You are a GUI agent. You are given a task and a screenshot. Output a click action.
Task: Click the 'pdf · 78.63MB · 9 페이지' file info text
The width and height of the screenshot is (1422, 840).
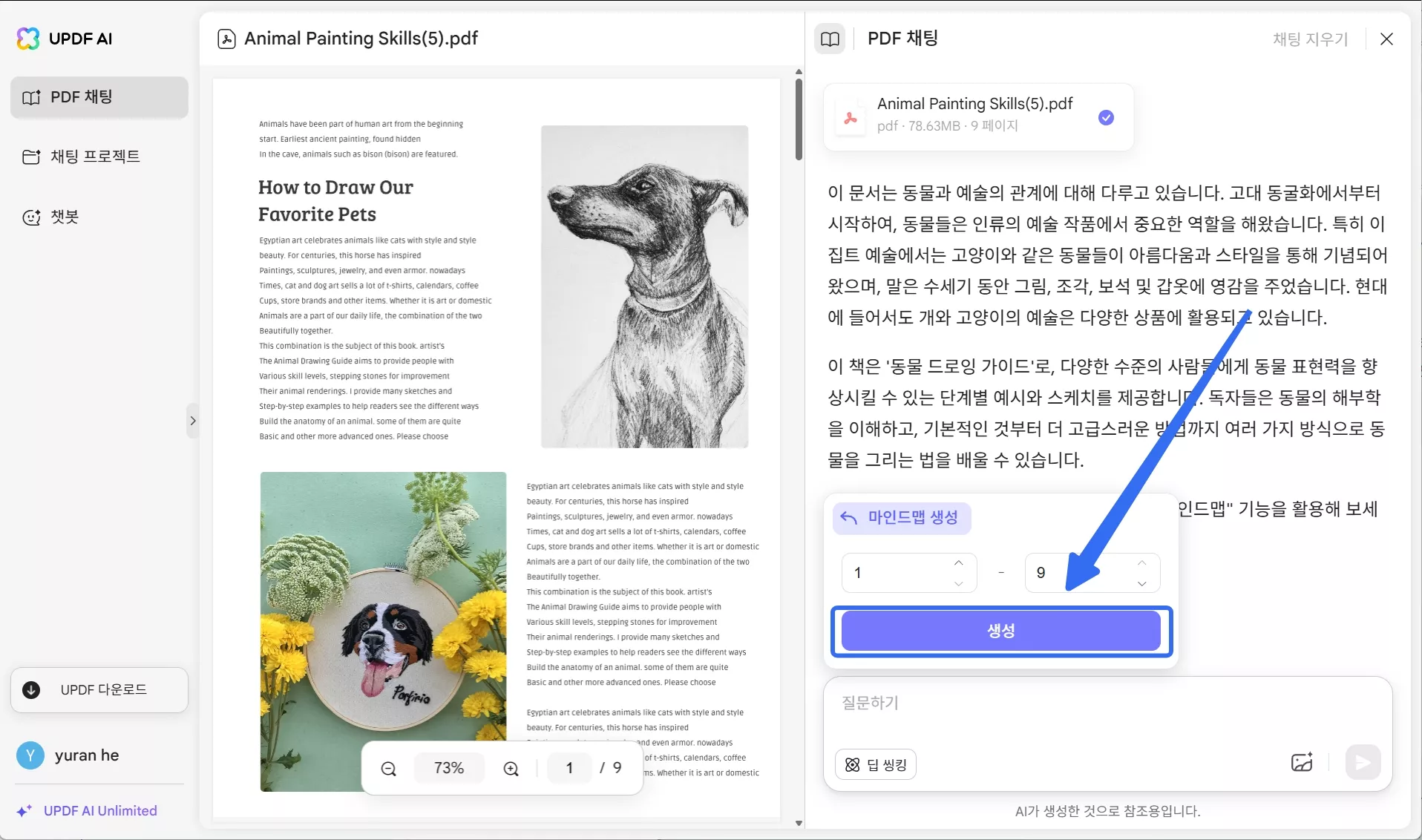[948, 126]
